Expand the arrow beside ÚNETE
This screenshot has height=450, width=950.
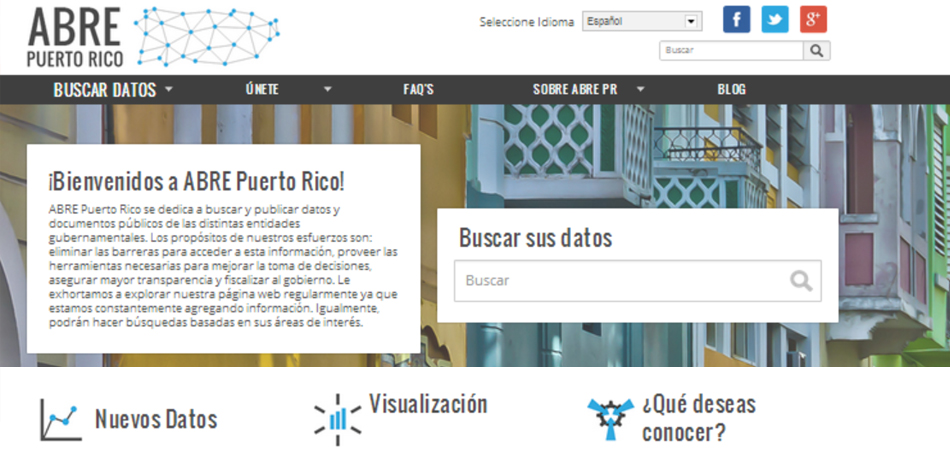(328, 90)
